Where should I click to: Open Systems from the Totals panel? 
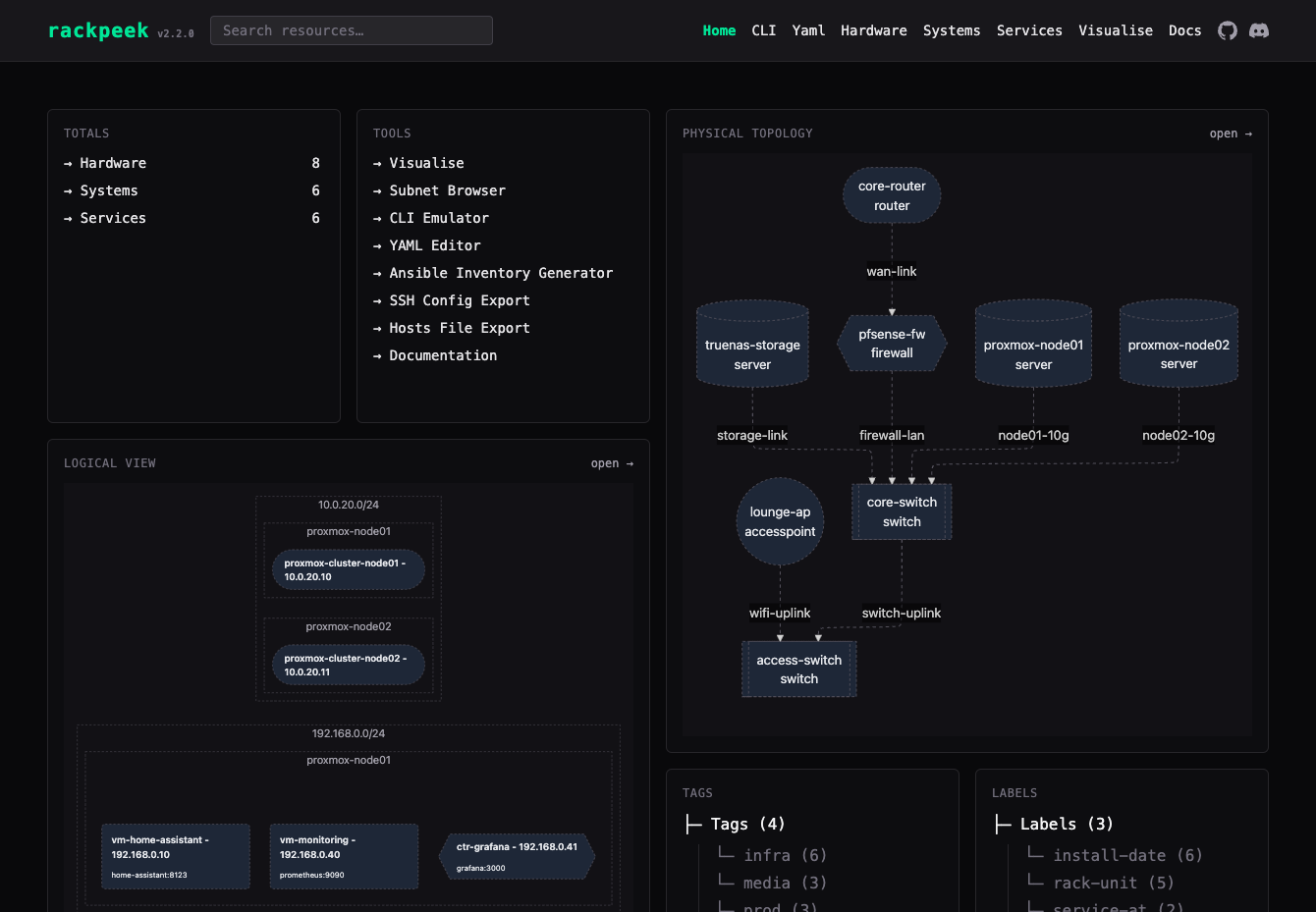point(193,190)
